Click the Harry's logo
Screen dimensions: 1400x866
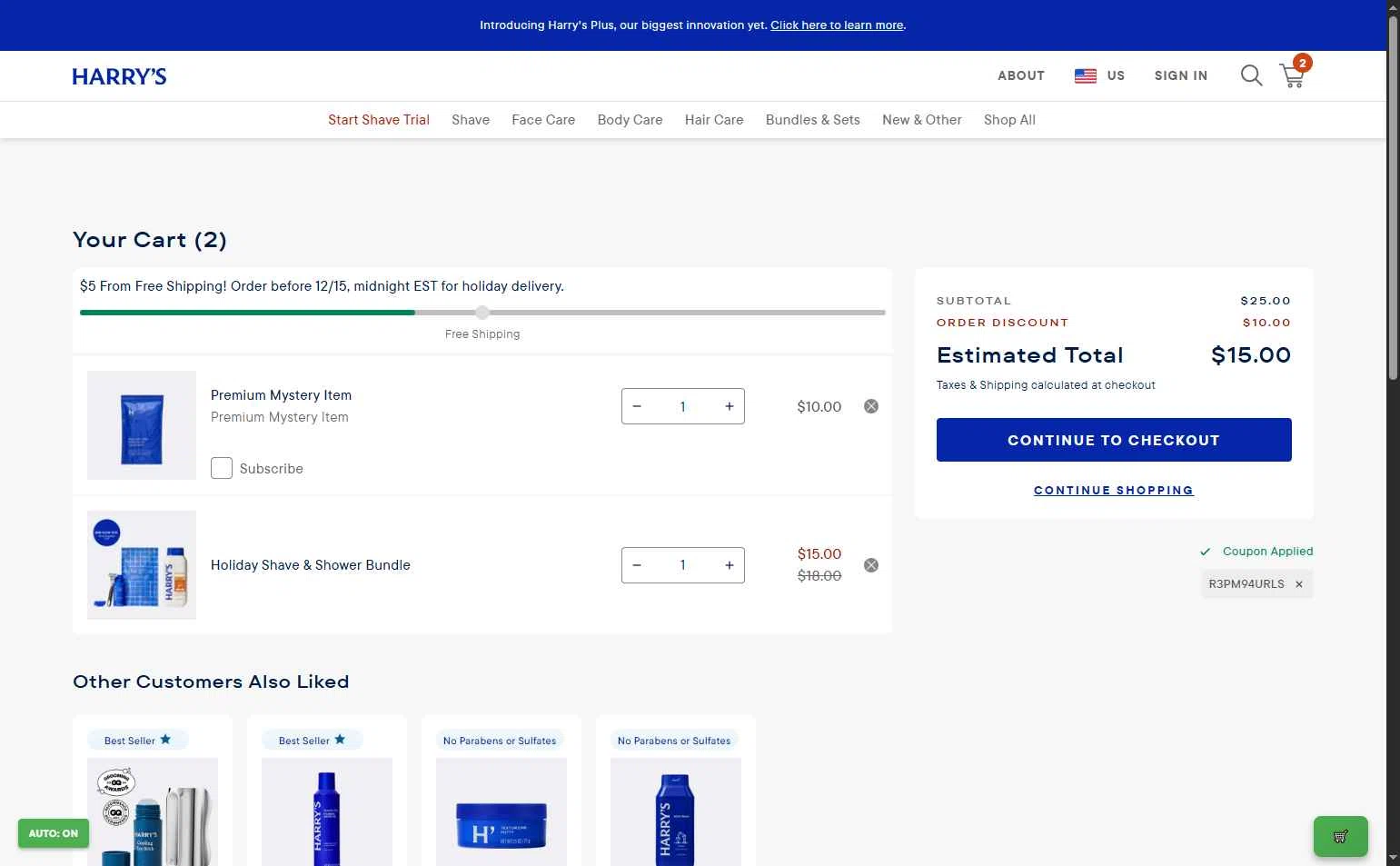[x=119, y=76]
